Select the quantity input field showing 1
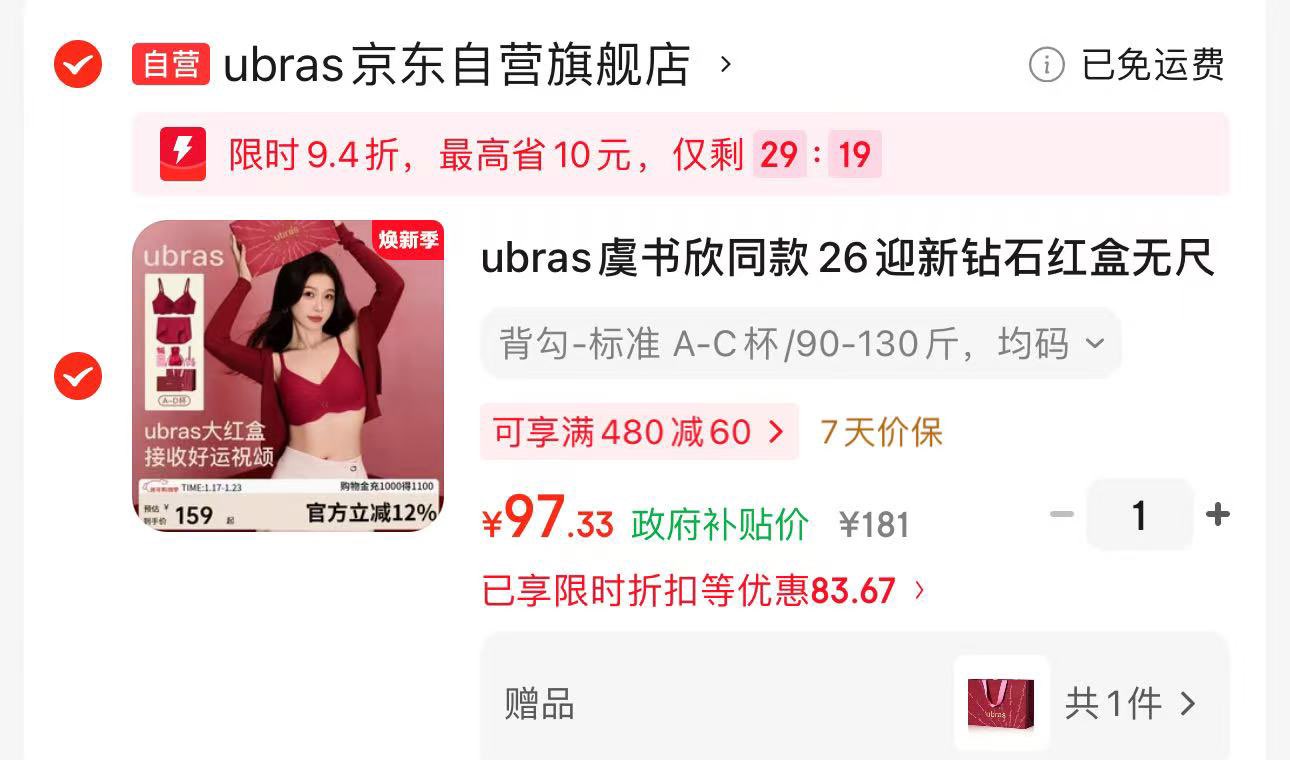The width and height of the screenshot is (1290, 760). click(1139, 515)
